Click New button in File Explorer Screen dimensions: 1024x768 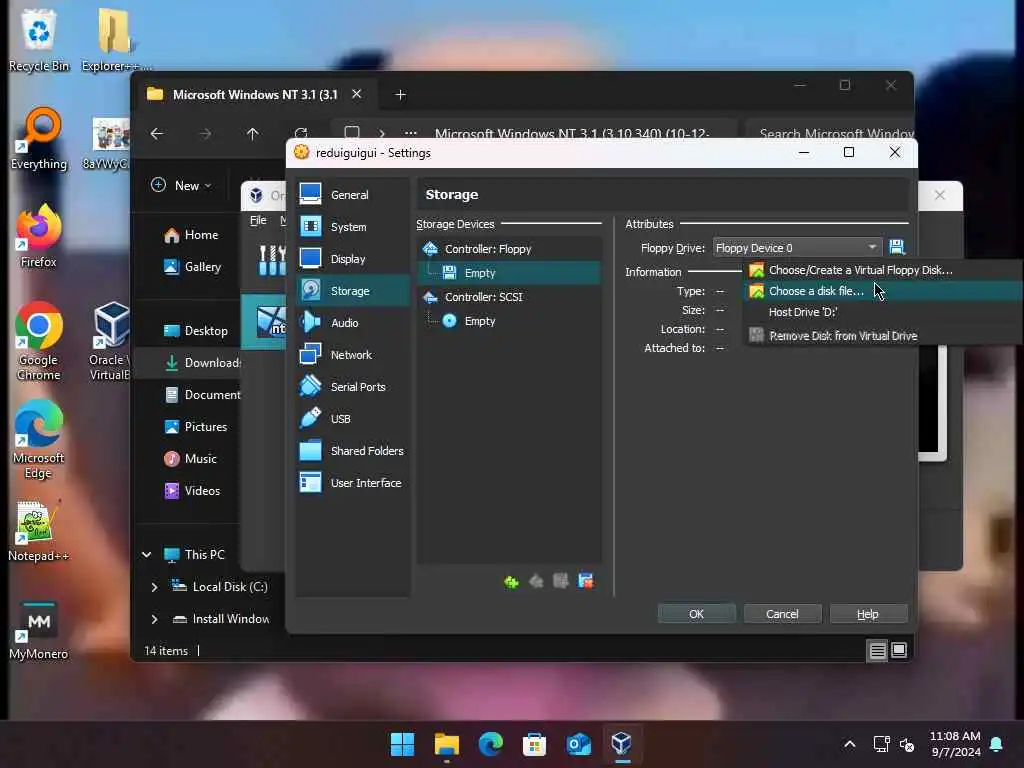pyautogui.click(x=182, y=185)
